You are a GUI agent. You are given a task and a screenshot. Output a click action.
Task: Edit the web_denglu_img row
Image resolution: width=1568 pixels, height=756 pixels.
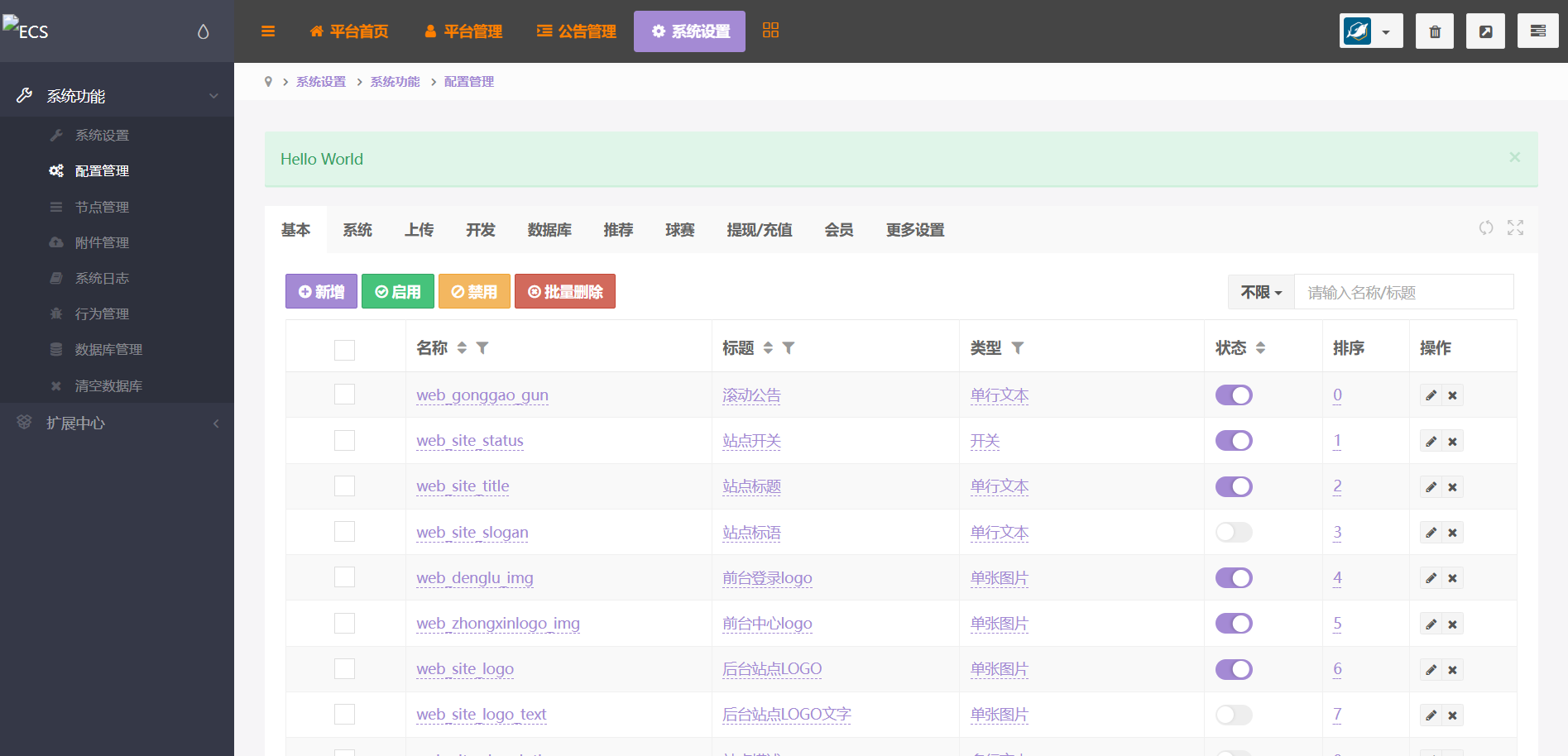pyautogui.click(x=1431, y=578)
